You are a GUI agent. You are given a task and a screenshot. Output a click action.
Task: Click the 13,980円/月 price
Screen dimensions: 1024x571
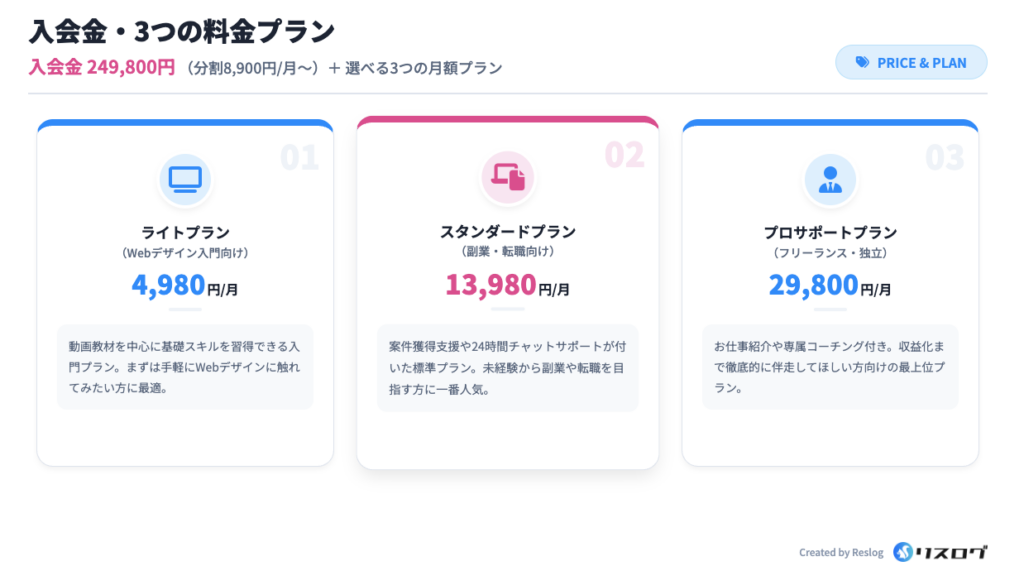[x=508, y=286]
